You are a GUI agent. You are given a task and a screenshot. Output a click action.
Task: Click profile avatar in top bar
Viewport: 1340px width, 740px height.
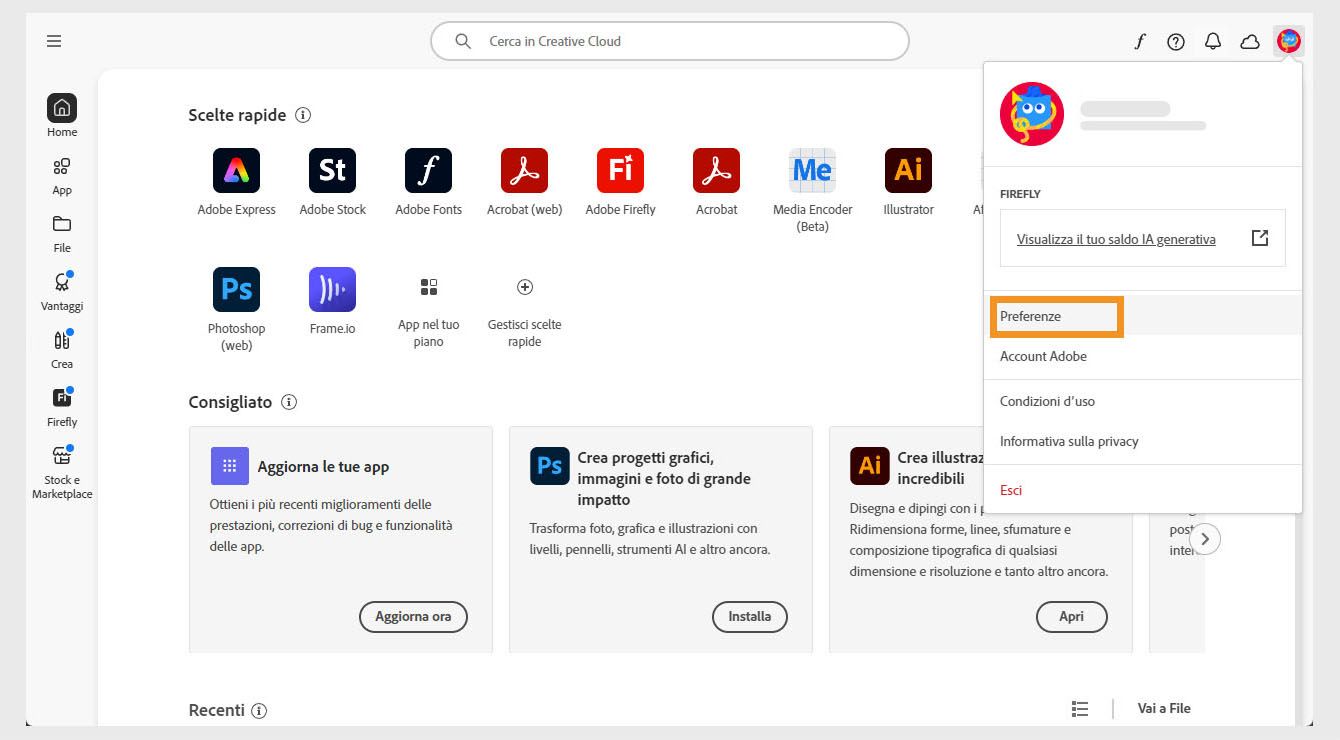pyautogui.click(x=1289, y=41)
